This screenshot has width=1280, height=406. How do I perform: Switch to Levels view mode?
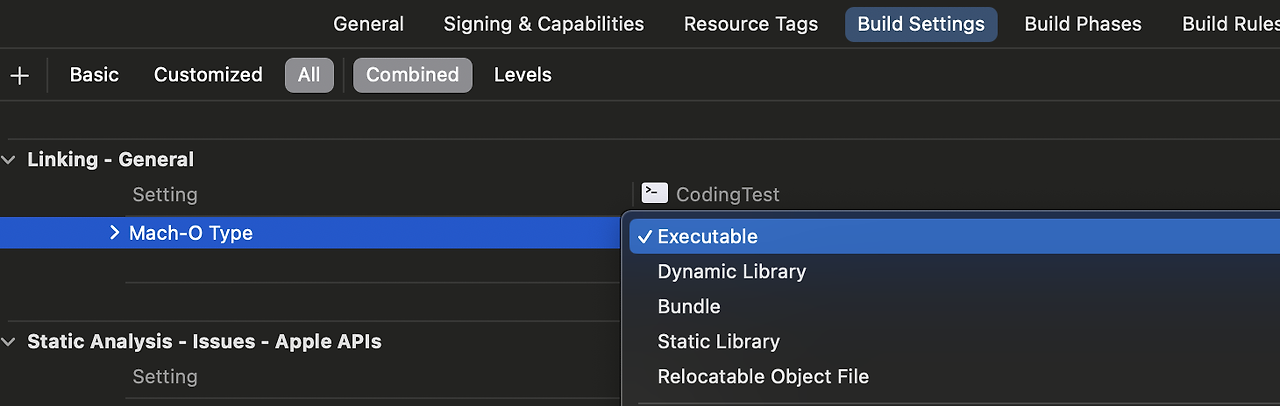click(x=522, y=75)
